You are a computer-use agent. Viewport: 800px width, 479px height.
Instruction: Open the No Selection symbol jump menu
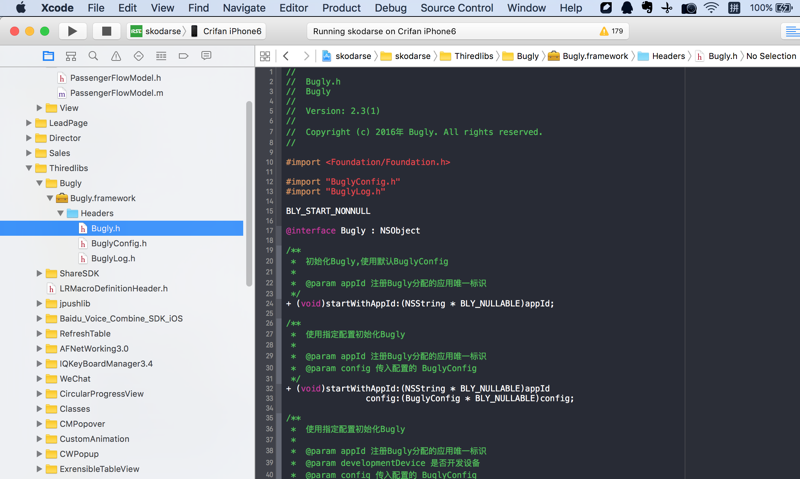tap(771, 56)
